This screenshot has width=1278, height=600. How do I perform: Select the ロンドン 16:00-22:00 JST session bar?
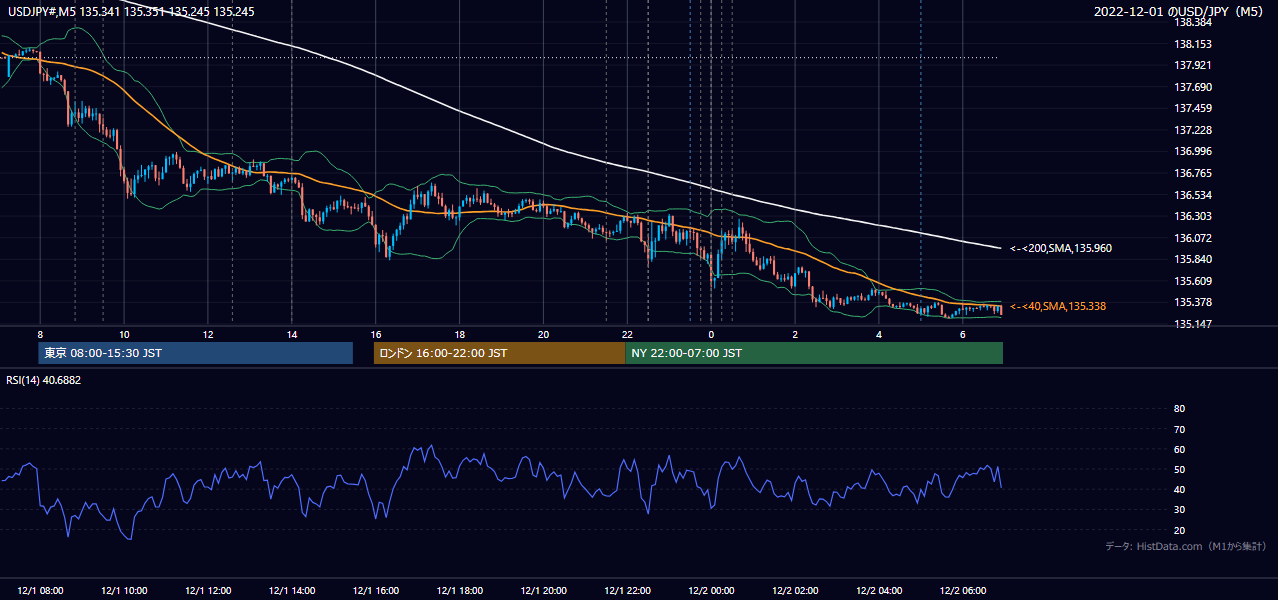coord(499,353)
